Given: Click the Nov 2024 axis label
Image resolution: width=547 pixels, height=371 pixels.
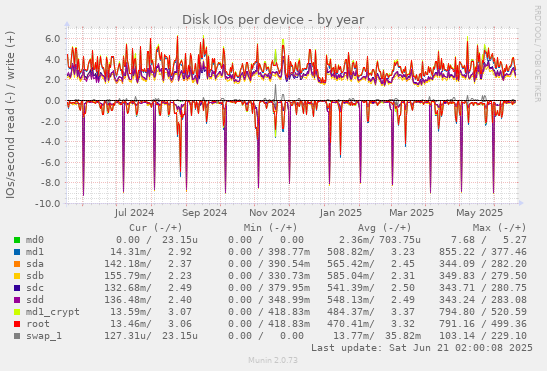Looking at the screenshot, I should (x=272, y=213).
